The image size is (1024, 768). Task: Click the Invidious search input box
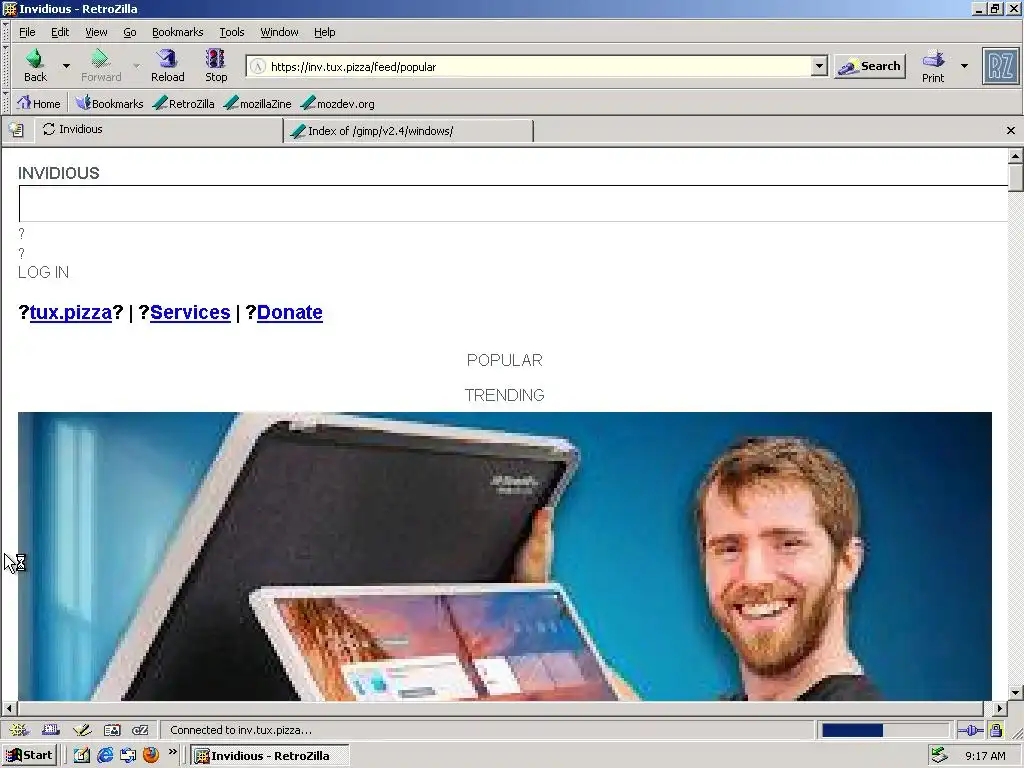[x=513, y=204]
